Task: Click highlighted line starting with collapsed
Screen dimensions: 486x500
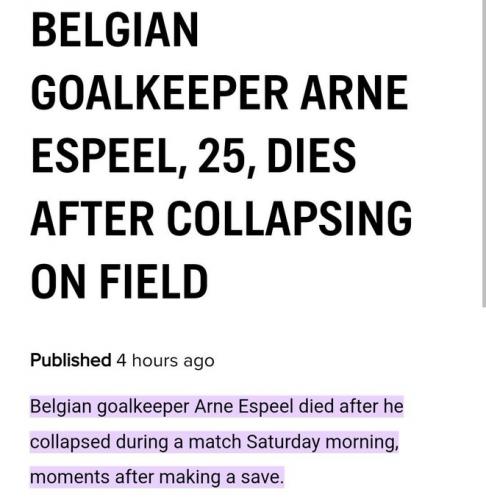Action: click(x=214, y=442)
